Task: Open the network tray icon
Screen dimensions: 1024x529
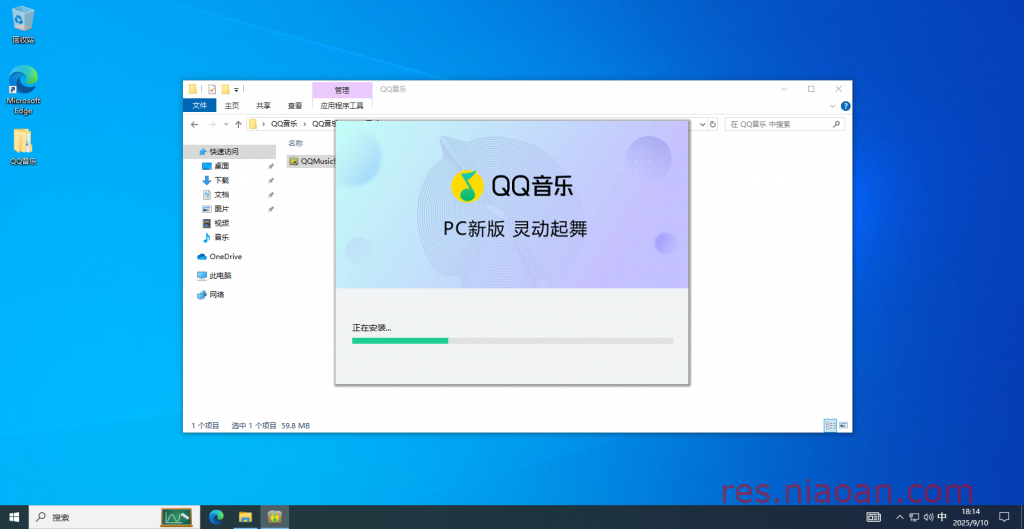Action: [x=914, y=517]
